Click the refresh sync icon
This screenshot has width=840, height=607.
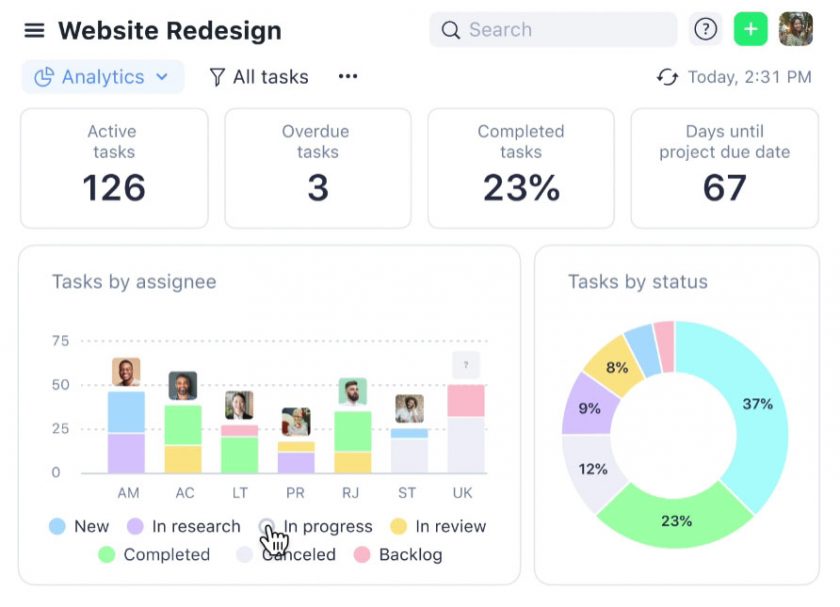coord(667,77)
